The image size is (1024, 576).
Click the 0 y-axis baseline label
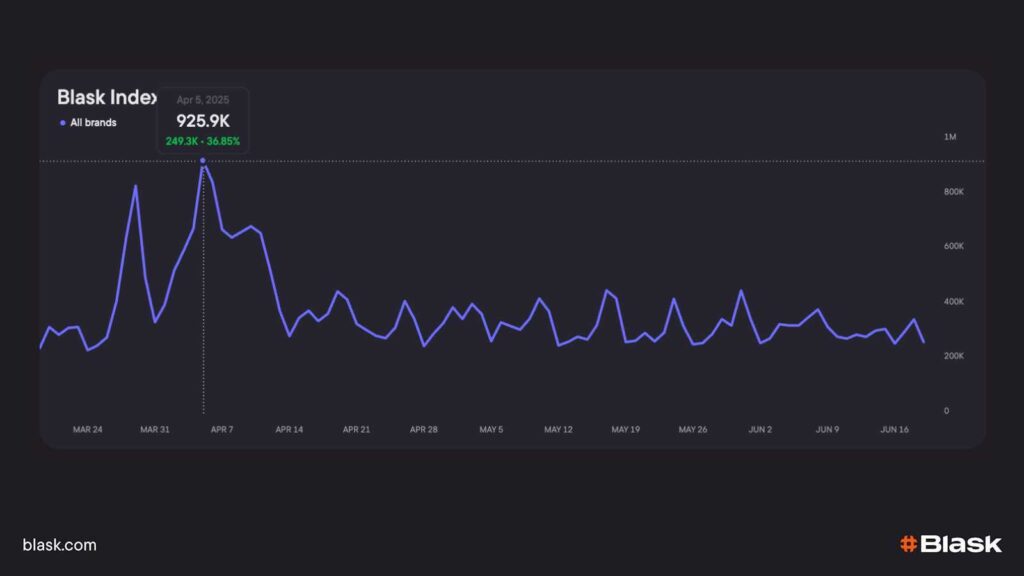[946, 411]
